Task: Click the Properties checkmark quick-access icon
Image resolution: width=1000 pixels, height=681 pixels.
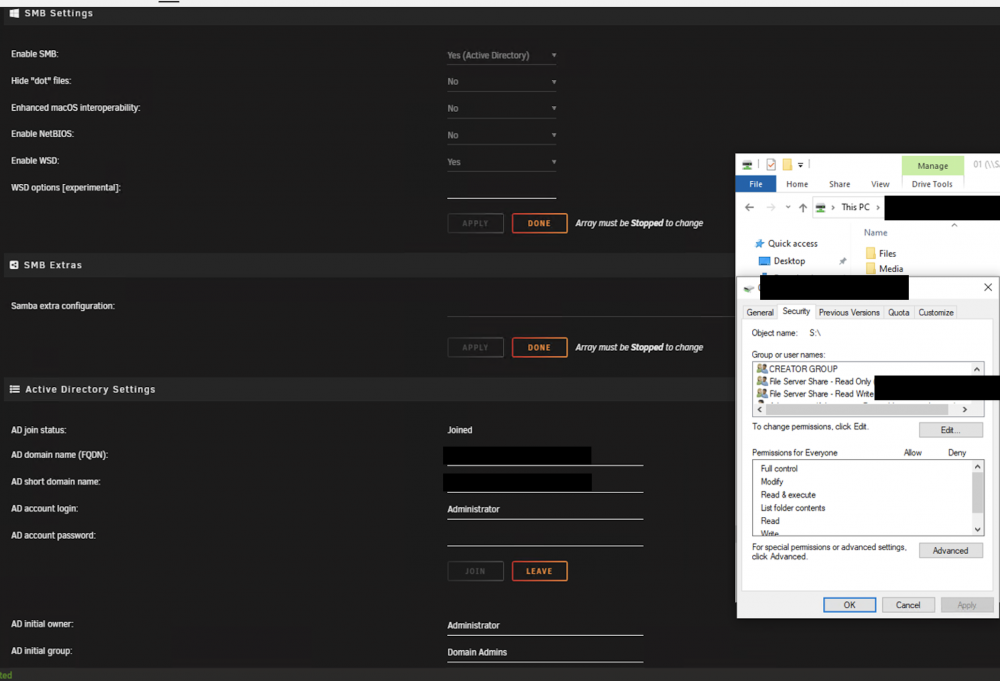Action: click(771, 165)
